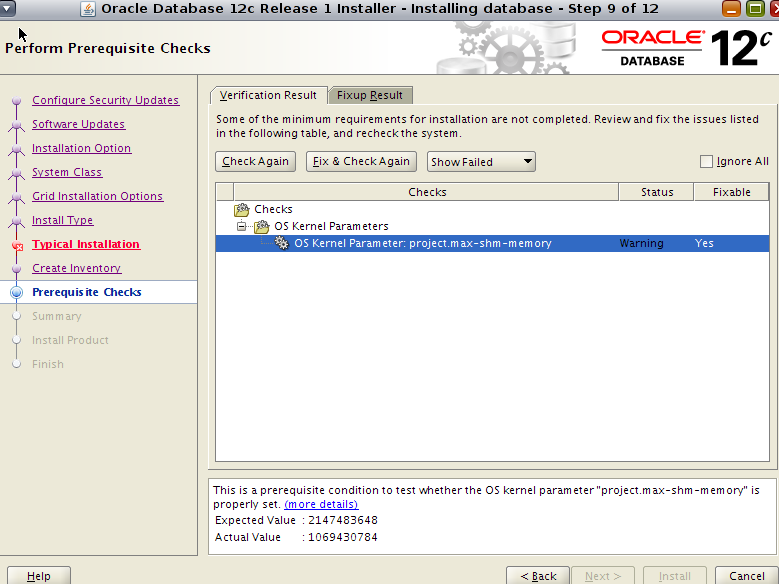Click the Help button
This screenshot has width=779, height=584.
[x=39, y=576]
